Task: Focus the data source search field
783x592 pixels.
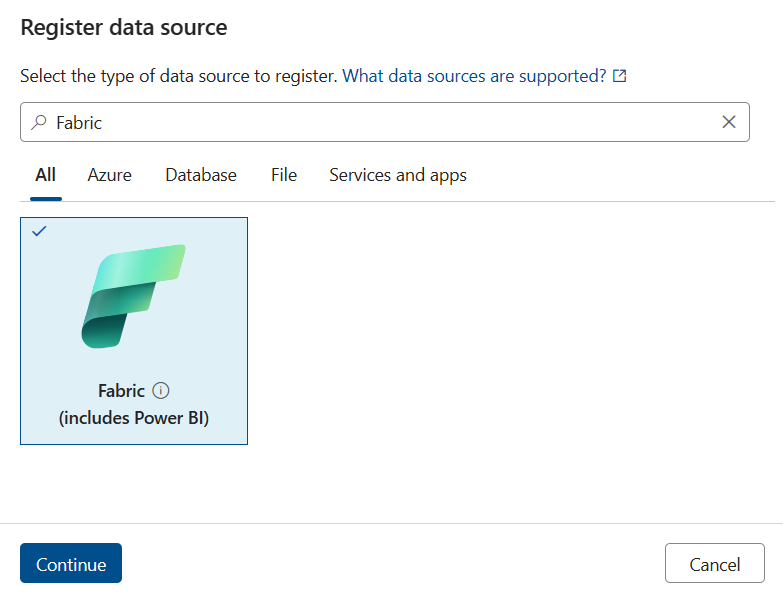Action: (x=380, y=122)
